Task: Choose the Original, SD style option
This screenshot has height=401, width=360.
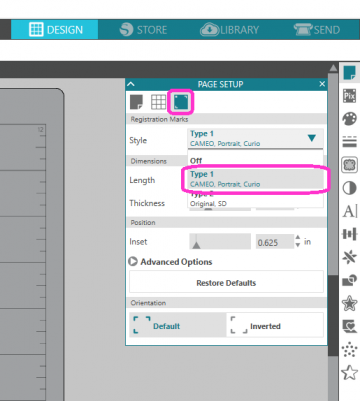Action: coord(255,199)
